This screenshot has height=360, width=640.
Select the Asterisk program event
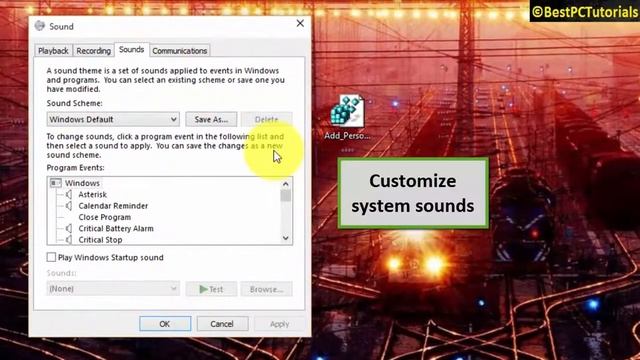pyautogui.click(x=93, y=194)
